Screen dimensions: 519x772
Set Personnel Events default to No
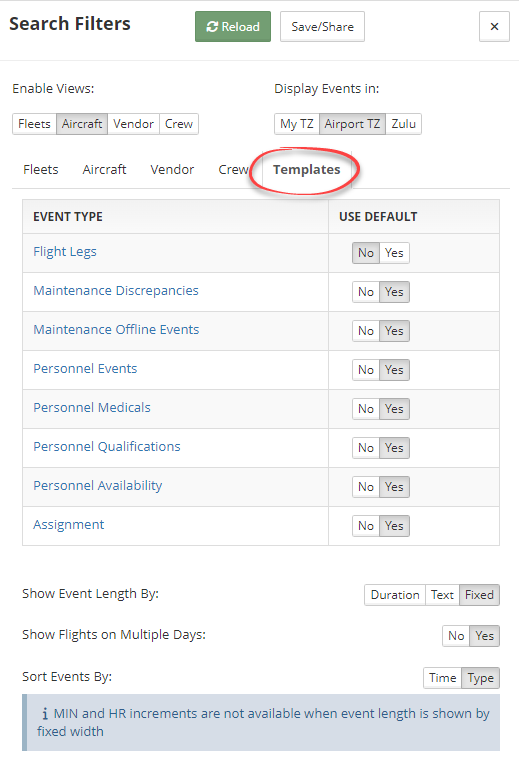[366, 370]
